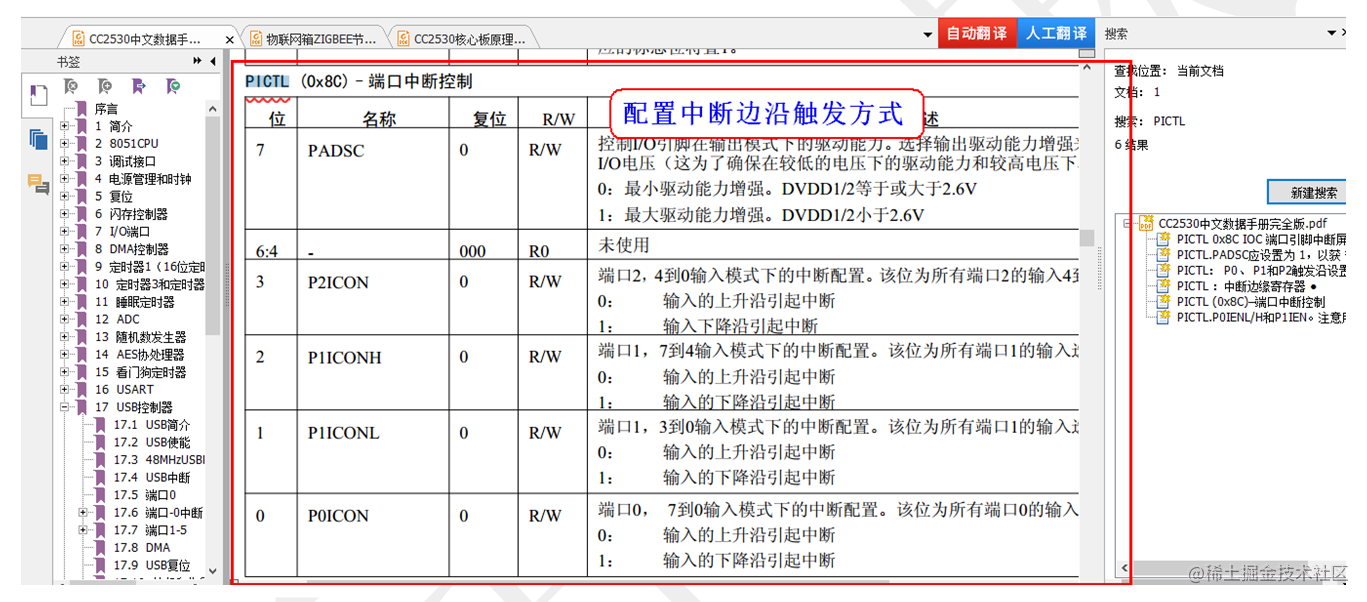Click bookmark icon beside 12 ADC
Viewport: 1367px width, 602px height.
click(x=82, y=319)
